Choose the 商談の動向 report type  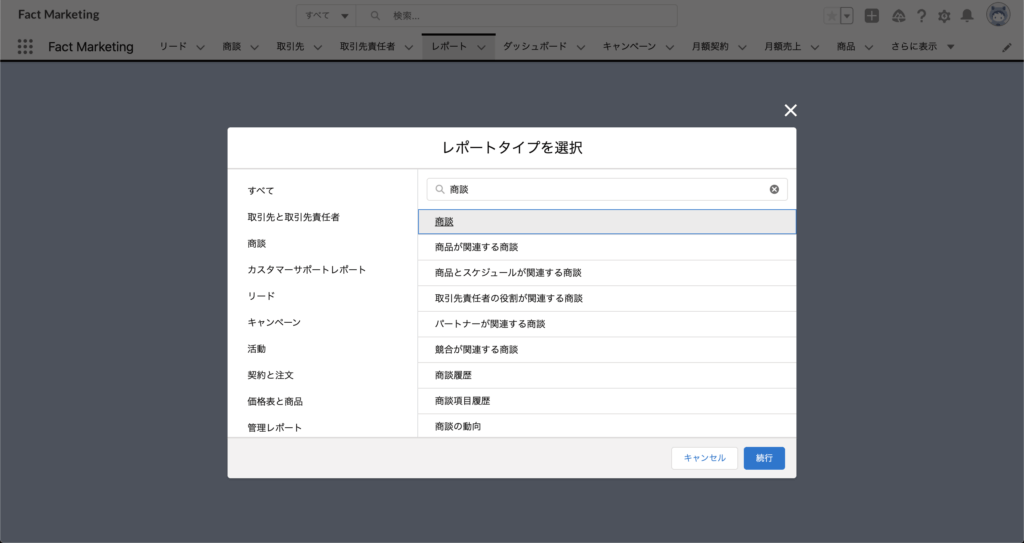(607, 426)
